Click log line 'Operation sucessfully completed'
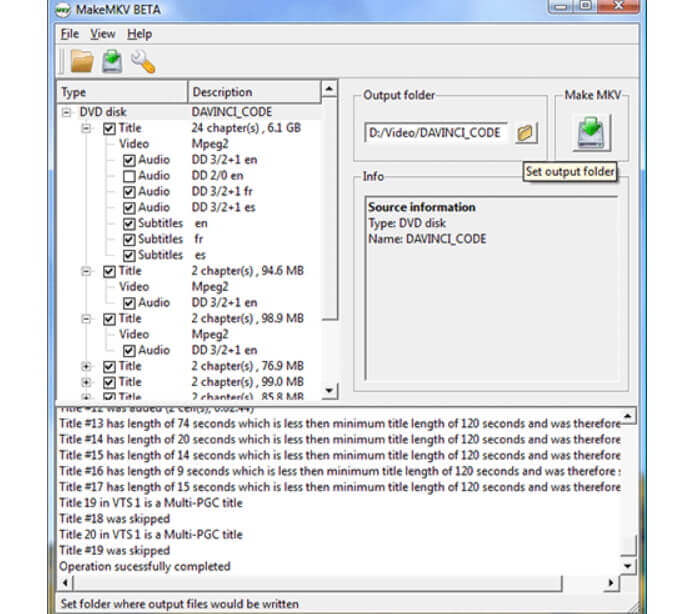The image size is (680, 614). coord(145,566)
